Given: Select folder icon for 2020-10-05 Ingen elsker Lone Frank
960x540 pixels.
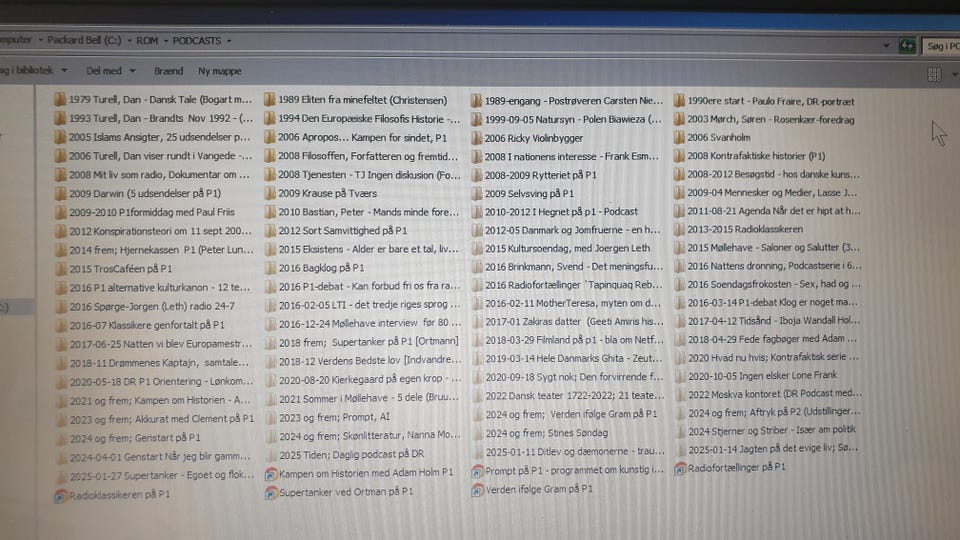Looking at the screenshot, I should pyautogui.click(x=680, y=375).
